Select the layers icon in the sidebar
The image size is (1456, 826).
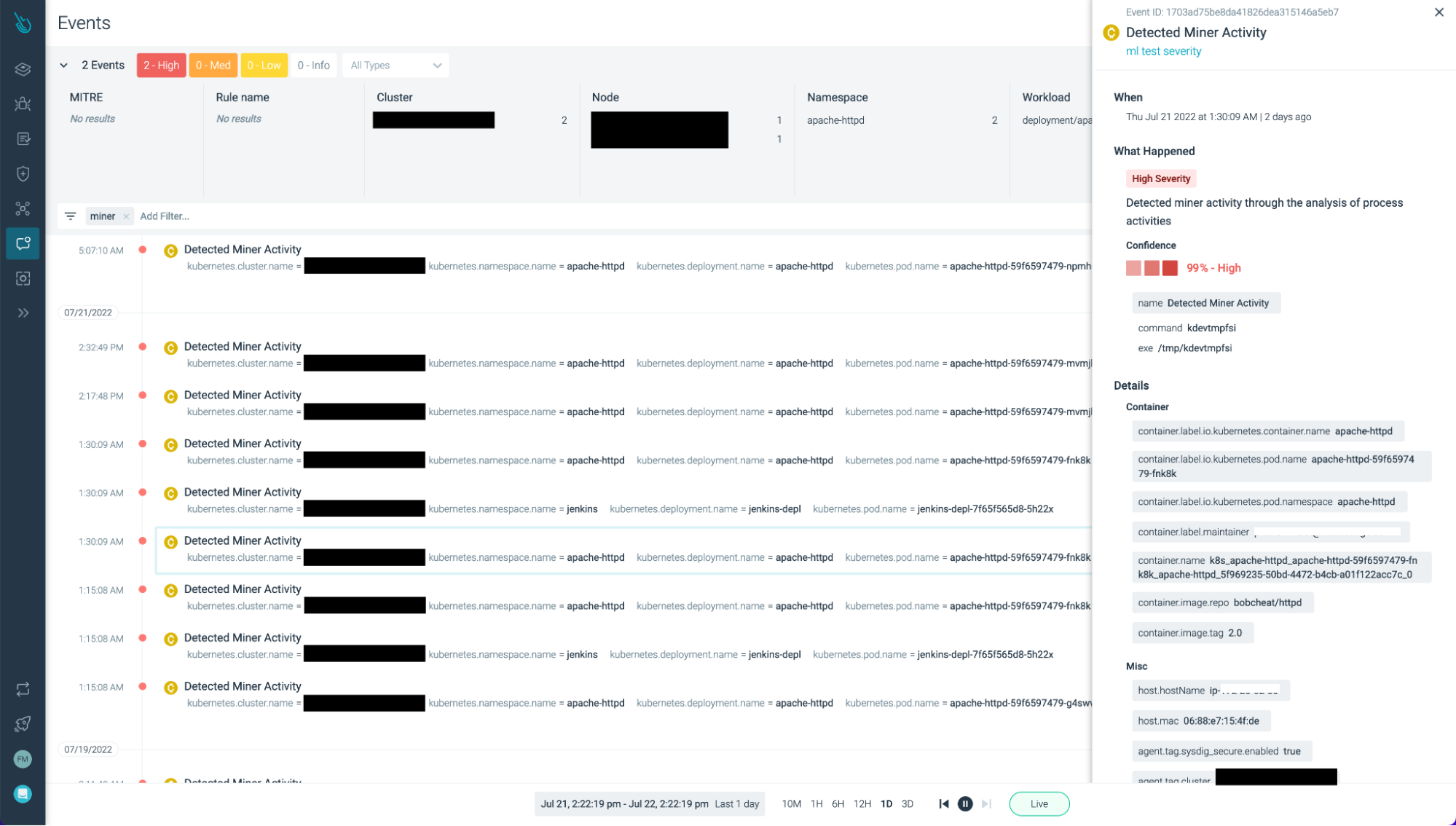(23, 69)
